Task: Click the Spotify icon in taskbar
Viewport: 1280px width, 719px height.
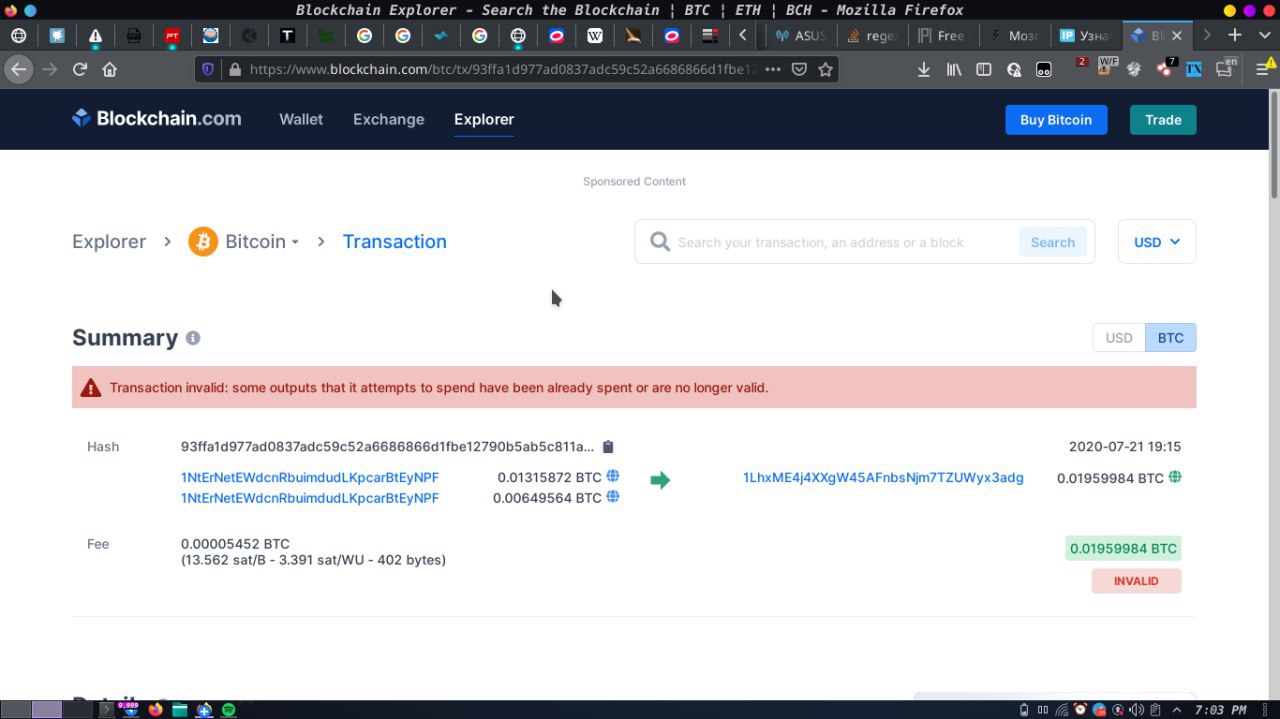Action: click(x=229, y=709)
